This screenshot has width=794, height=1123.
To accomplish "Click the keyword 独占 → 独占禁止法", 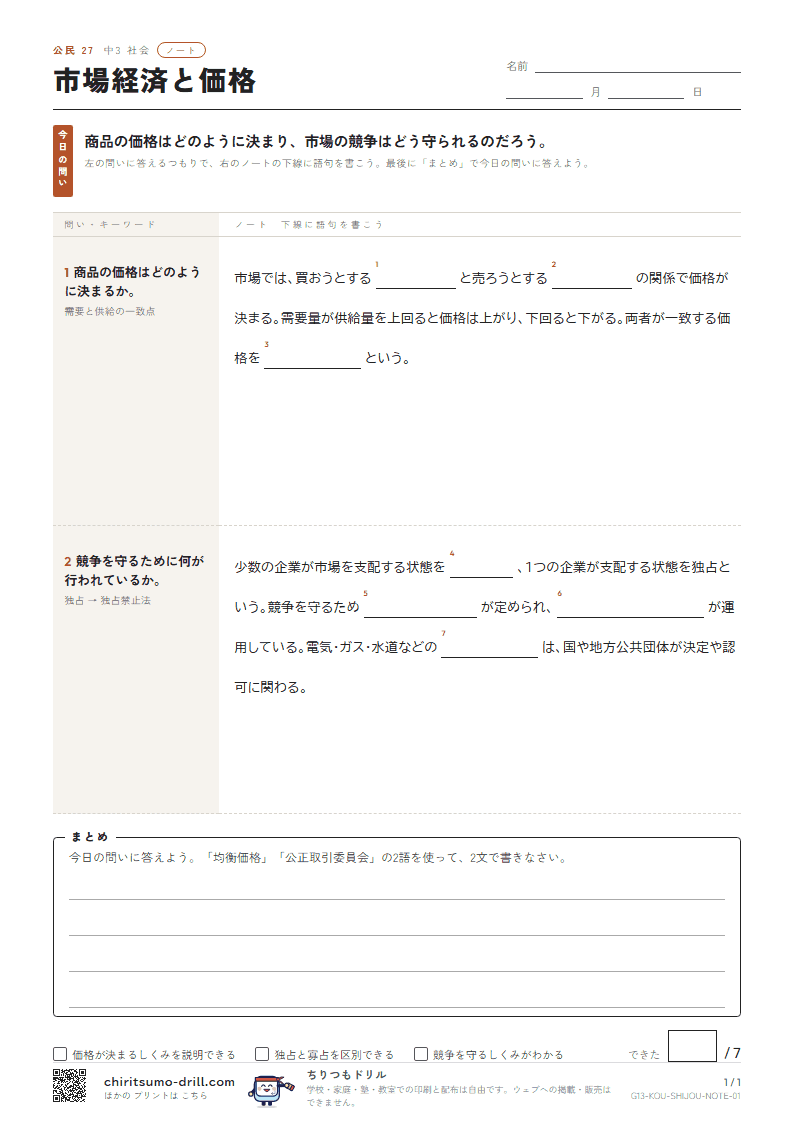I will click(x=107, y=601).
